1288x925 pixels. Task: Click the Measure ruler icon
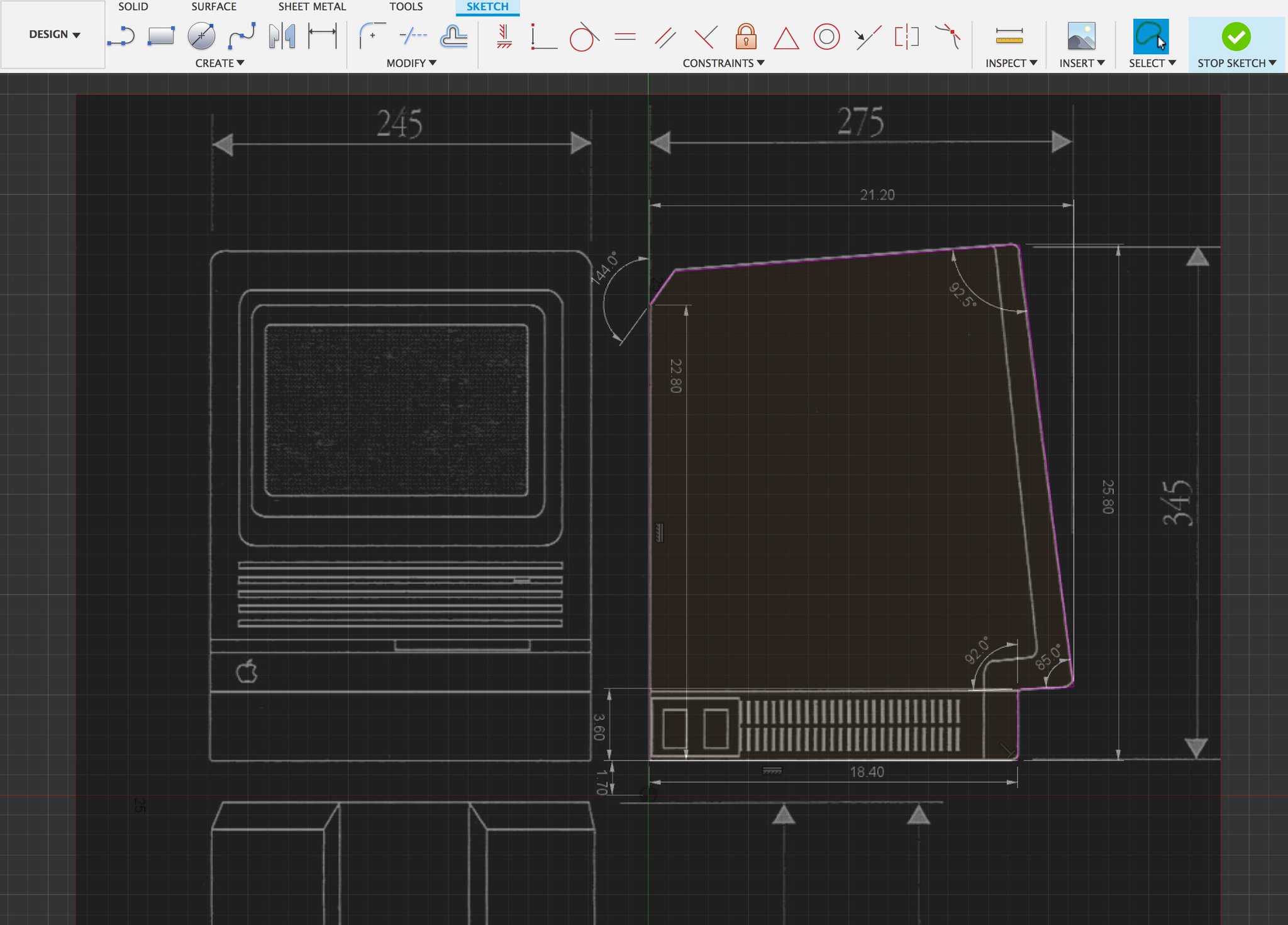tap(1009, 36)
